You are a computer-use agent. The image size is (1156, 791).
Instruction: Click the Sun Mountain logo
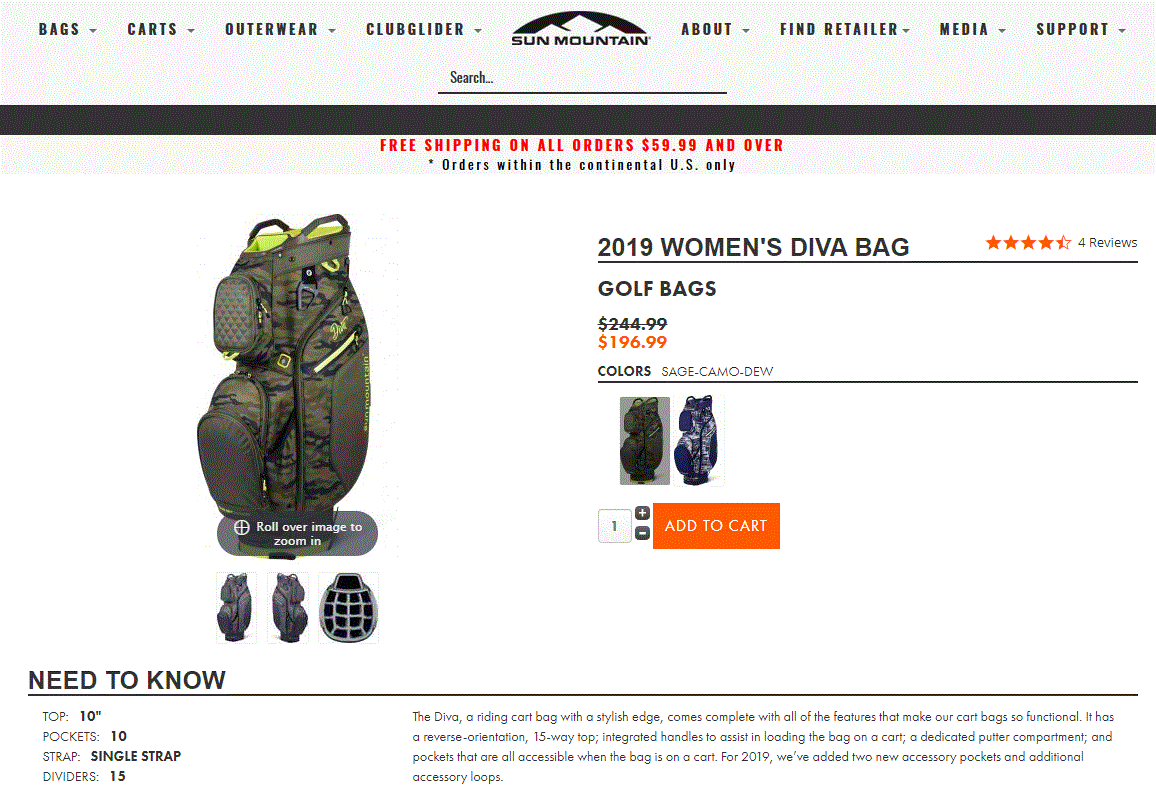click(581, 29)
